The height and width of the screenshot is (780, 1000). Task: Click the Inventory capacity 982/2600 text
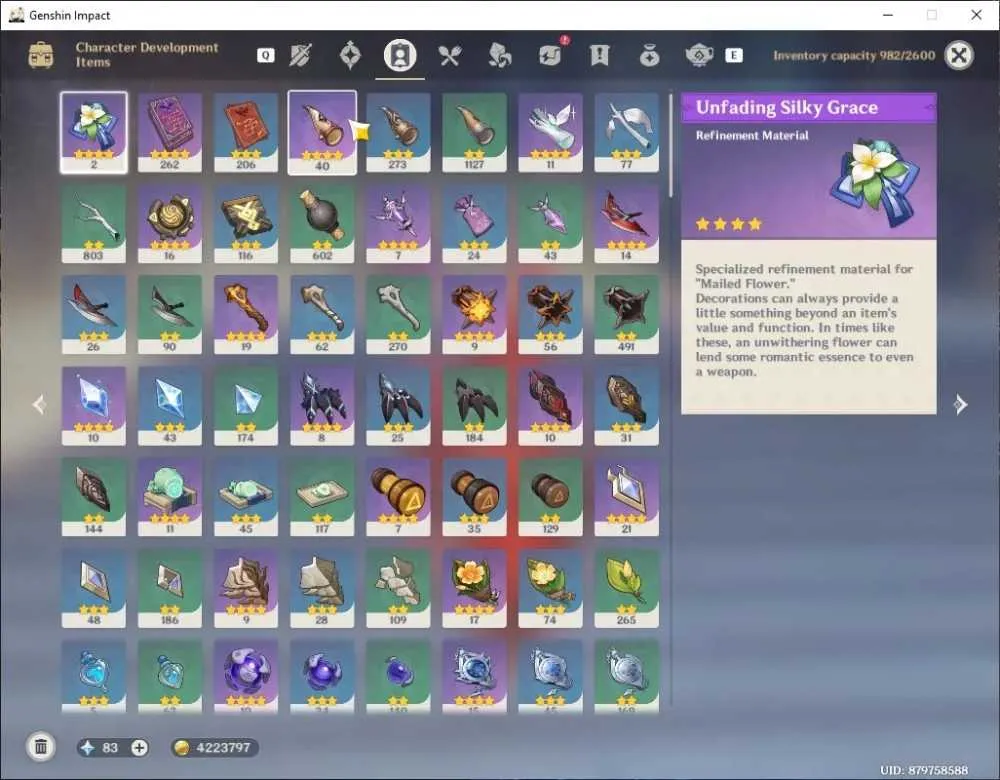point(854,55)
